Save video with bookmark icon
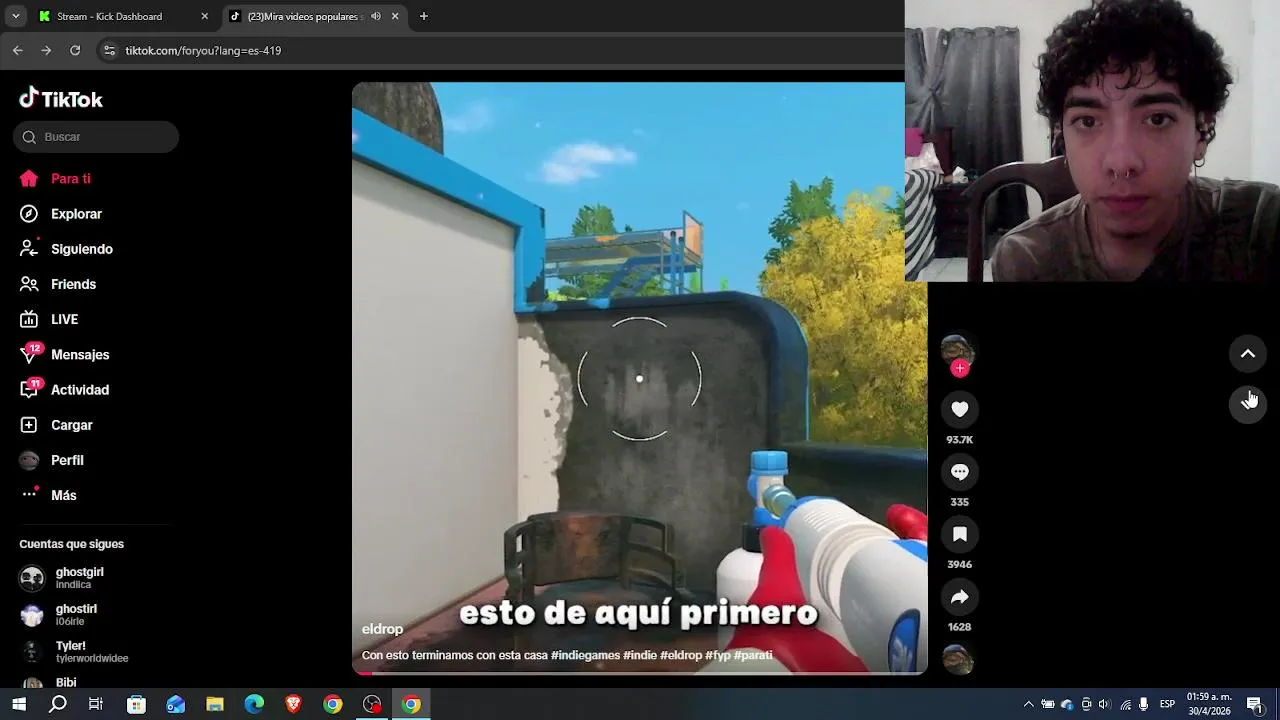 pos(959,535)
